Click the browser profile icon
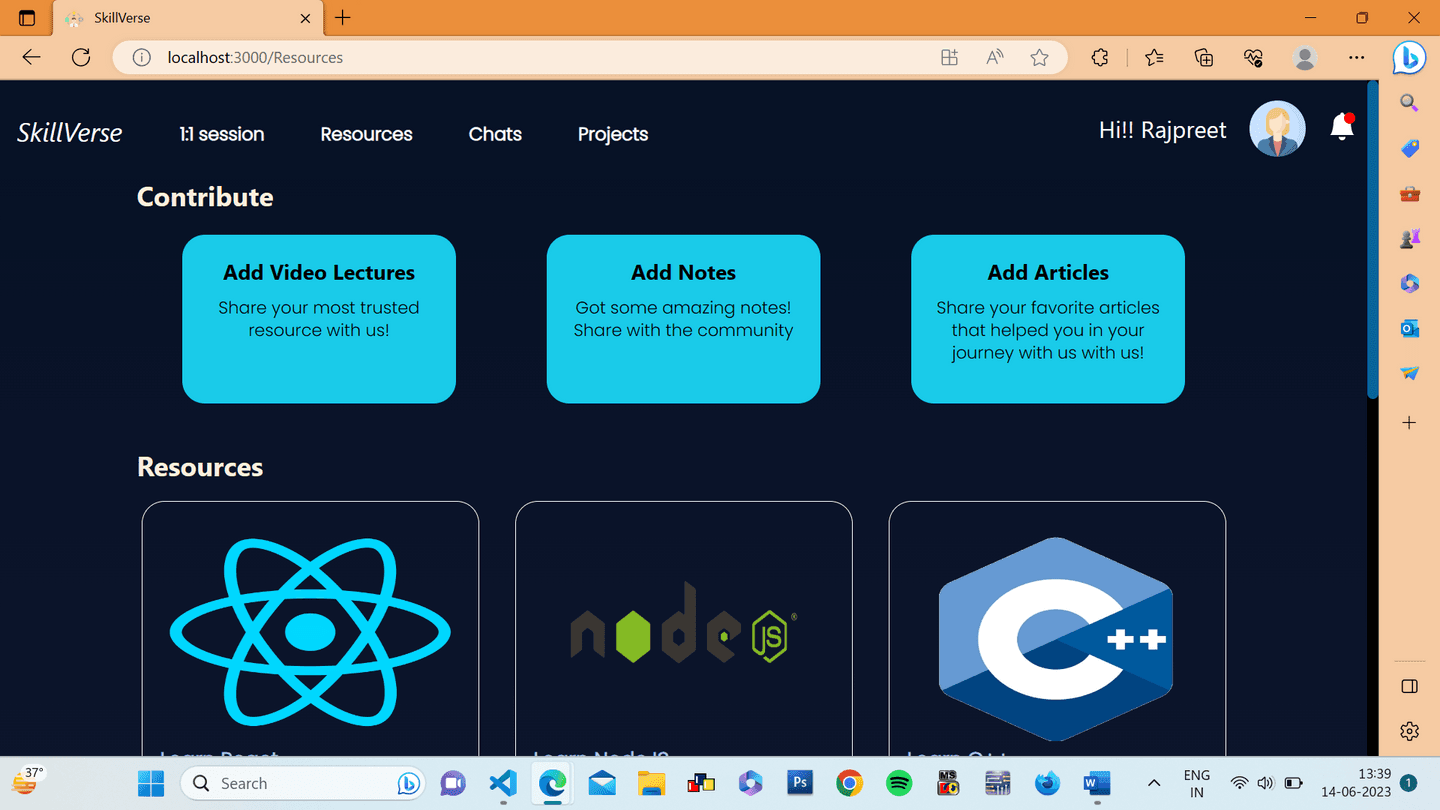The width and height of the screenshot is (1440, 810). (1304, 57)
